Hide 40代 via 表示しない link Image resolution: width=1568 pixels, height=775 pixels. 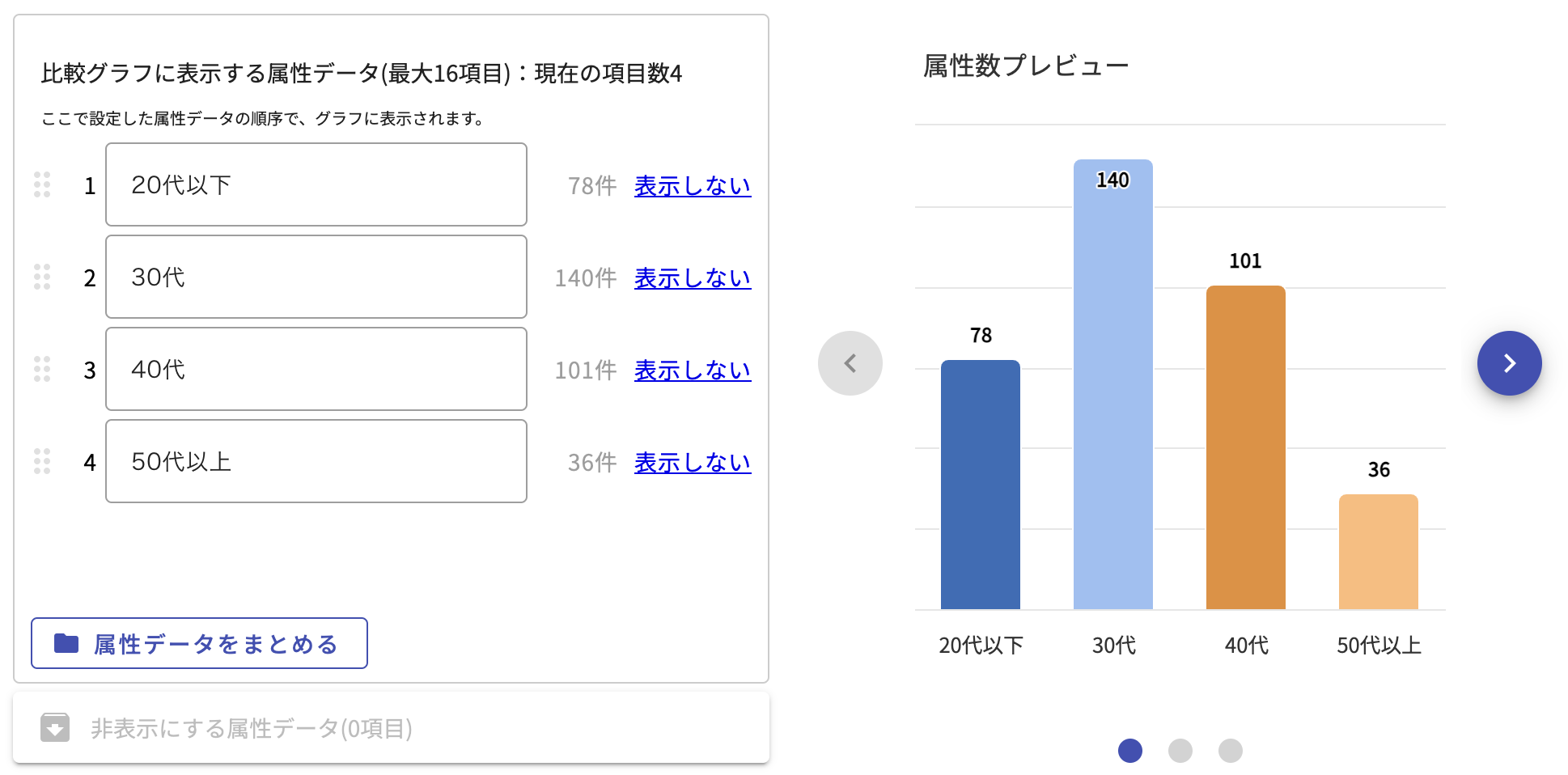tap(692, 371)
